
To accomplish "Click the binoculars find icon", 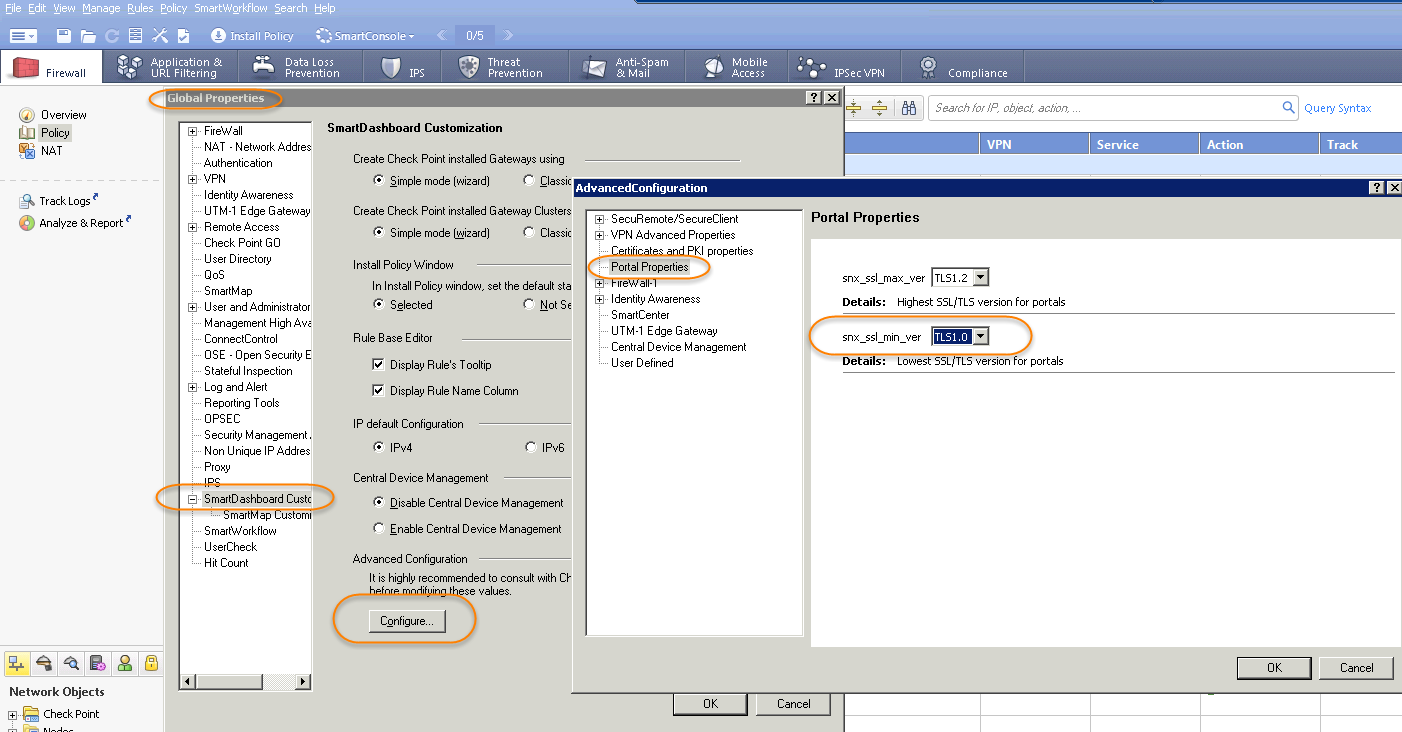I will pyautogui.click(x=909, y=108).
